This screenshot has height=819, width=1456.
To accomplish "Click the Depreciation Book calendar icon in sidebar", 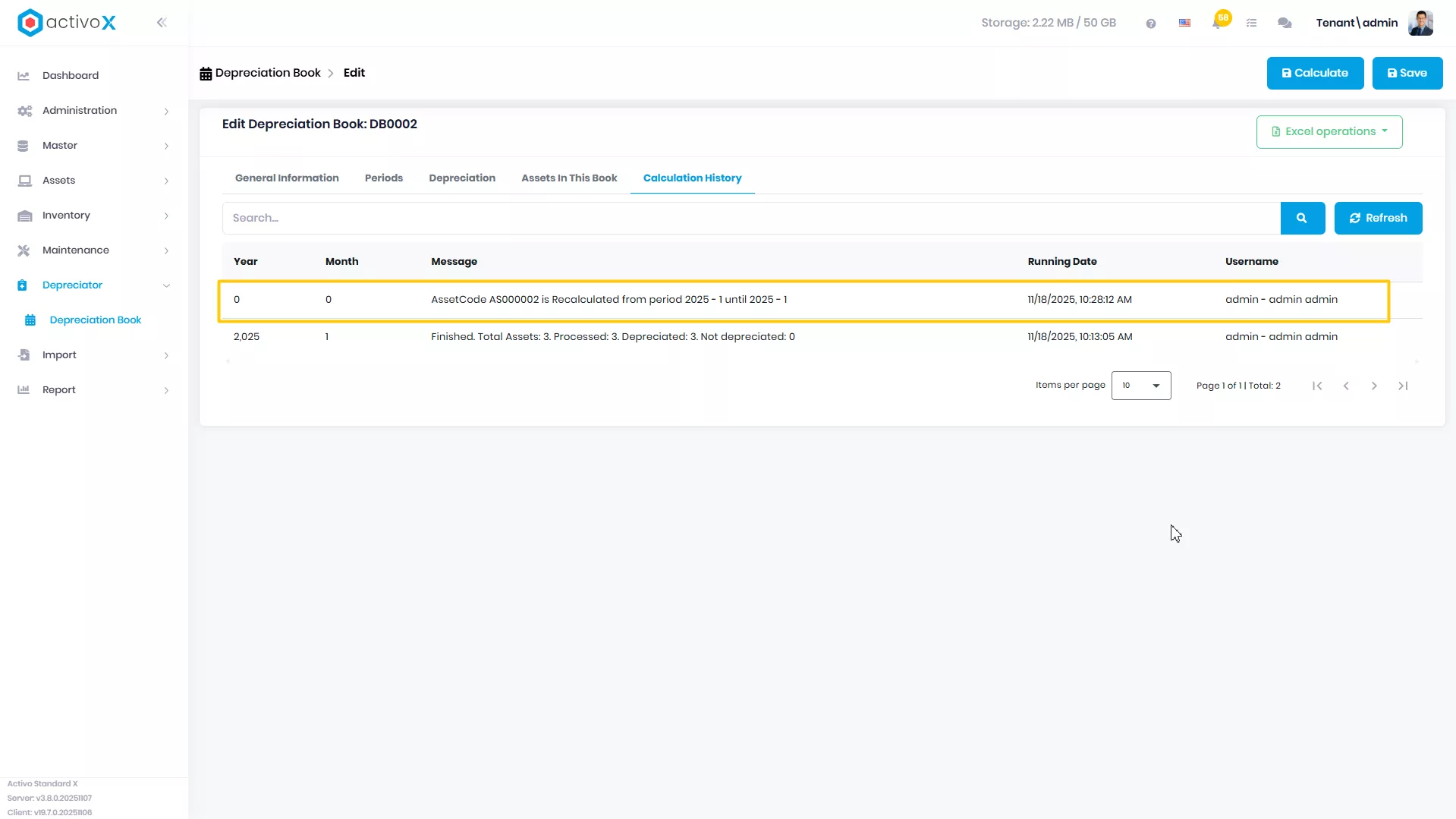I will 30,320.
